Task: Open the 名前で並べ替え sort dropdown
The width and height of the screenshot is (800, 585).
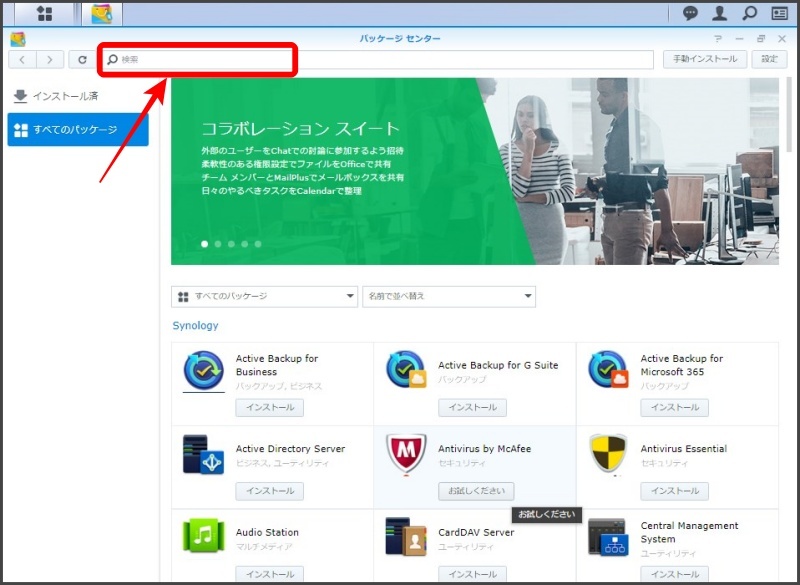Action: click(x=449, y=296)
